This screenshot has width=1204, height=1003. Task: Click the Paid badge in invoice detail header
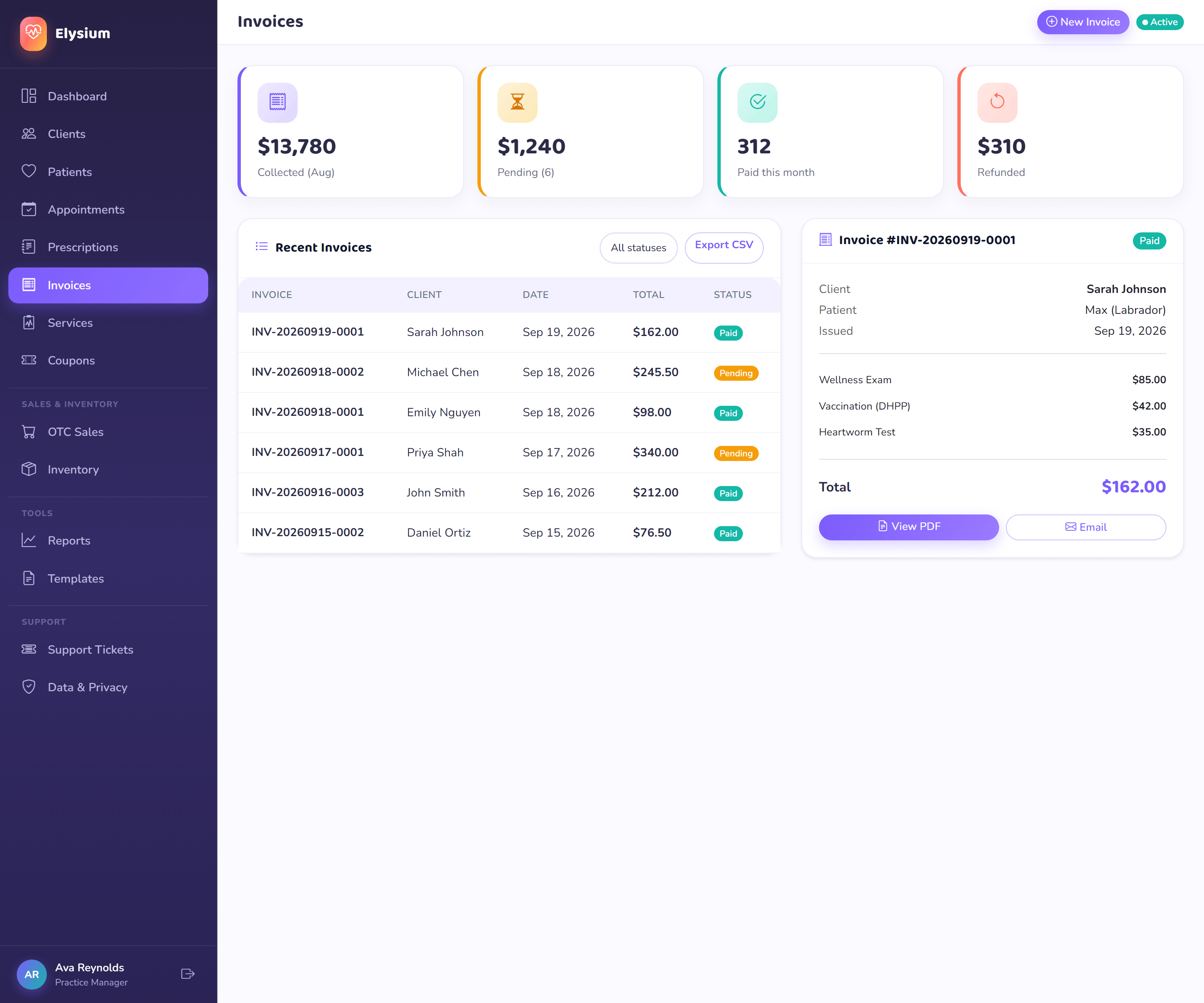coord(1149,241)
